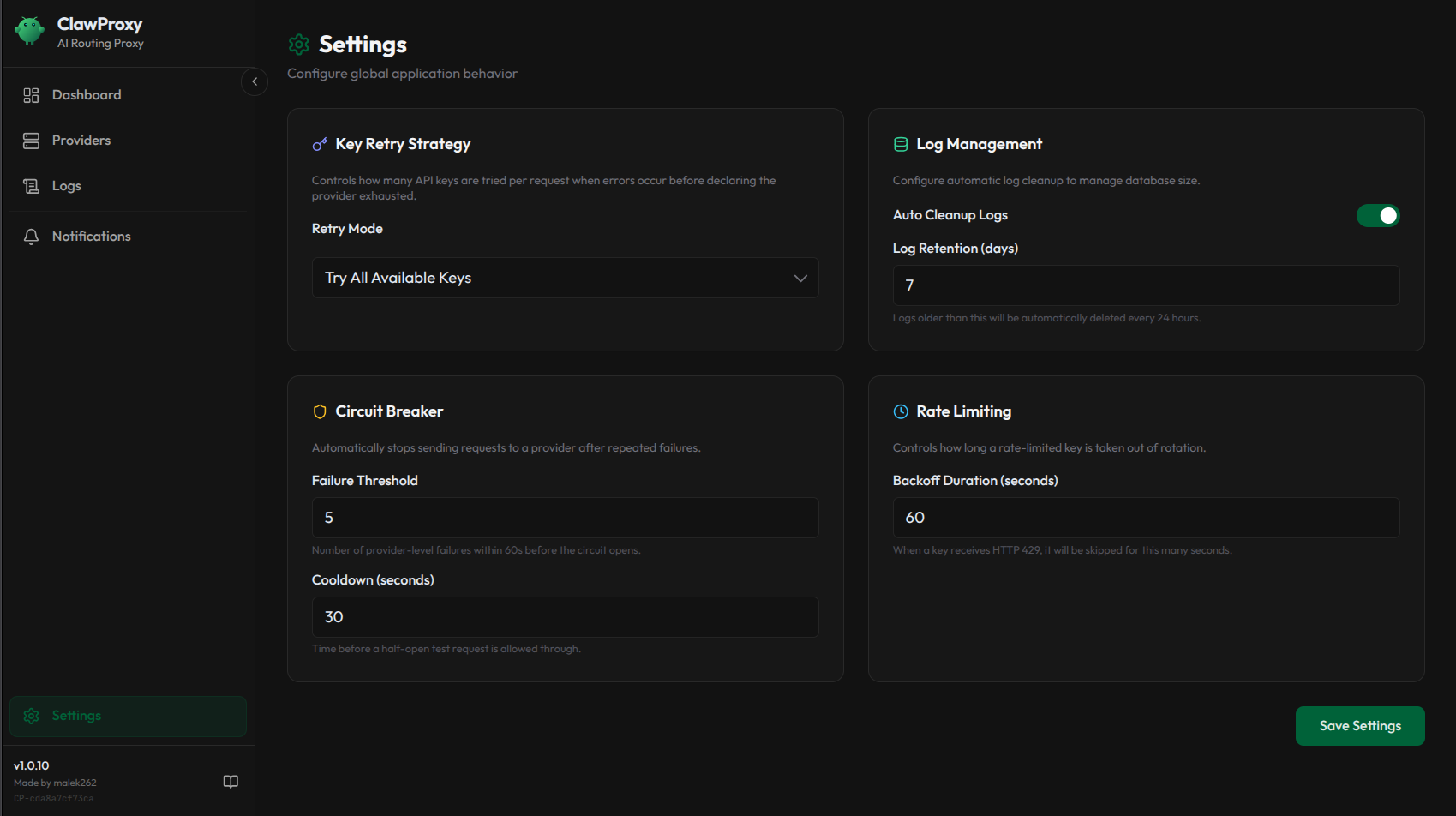Toggle the Auto Cleanup Logs switch
This screenshot has height=816, width=1456.
[x=1378, y=215]
